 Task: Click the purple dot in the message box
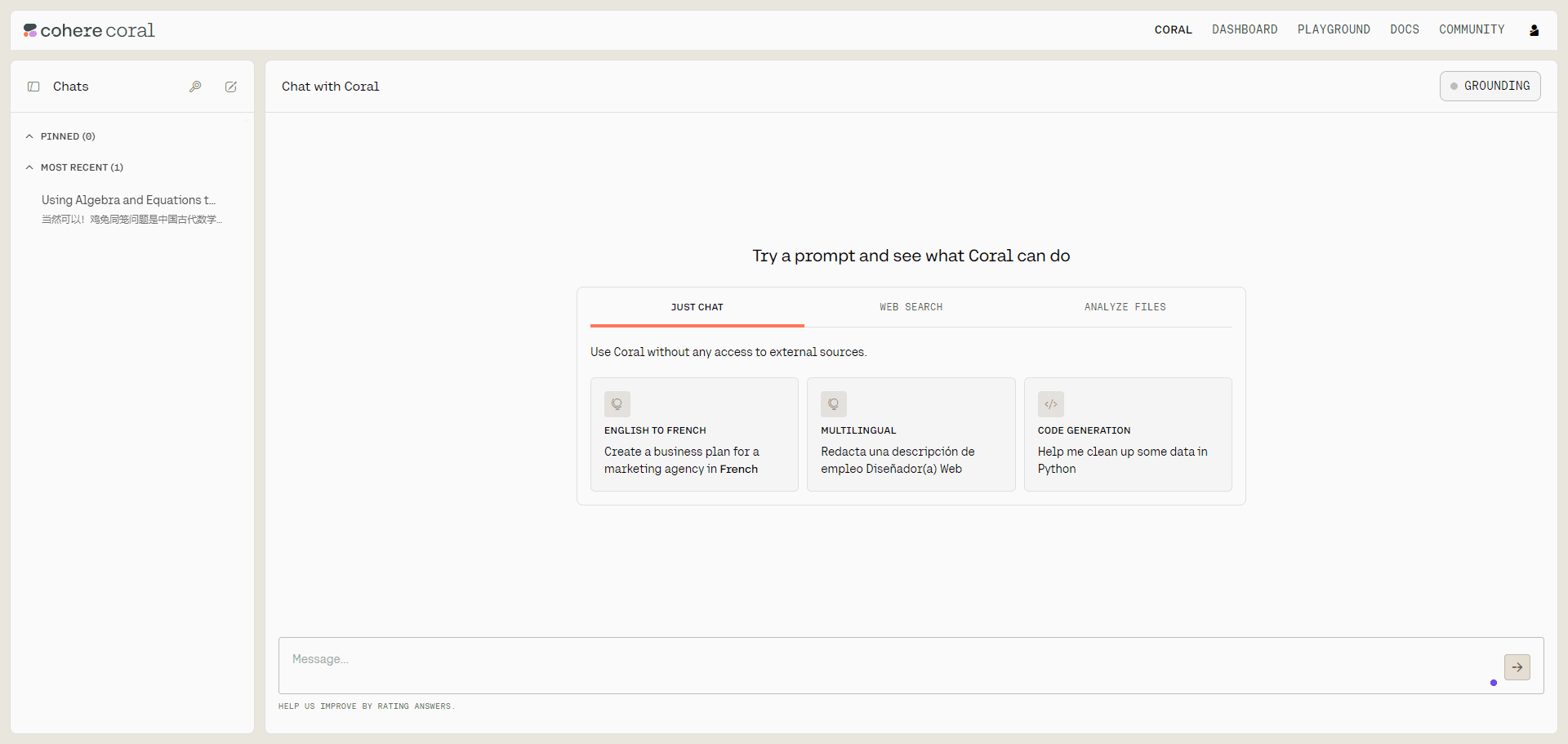1494,683
